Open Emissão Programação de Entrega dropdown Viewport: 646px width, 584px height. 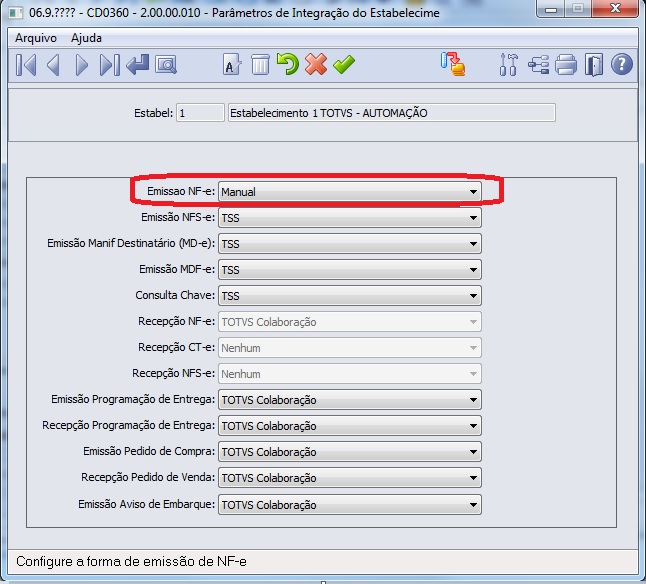[x=349, y=399]
